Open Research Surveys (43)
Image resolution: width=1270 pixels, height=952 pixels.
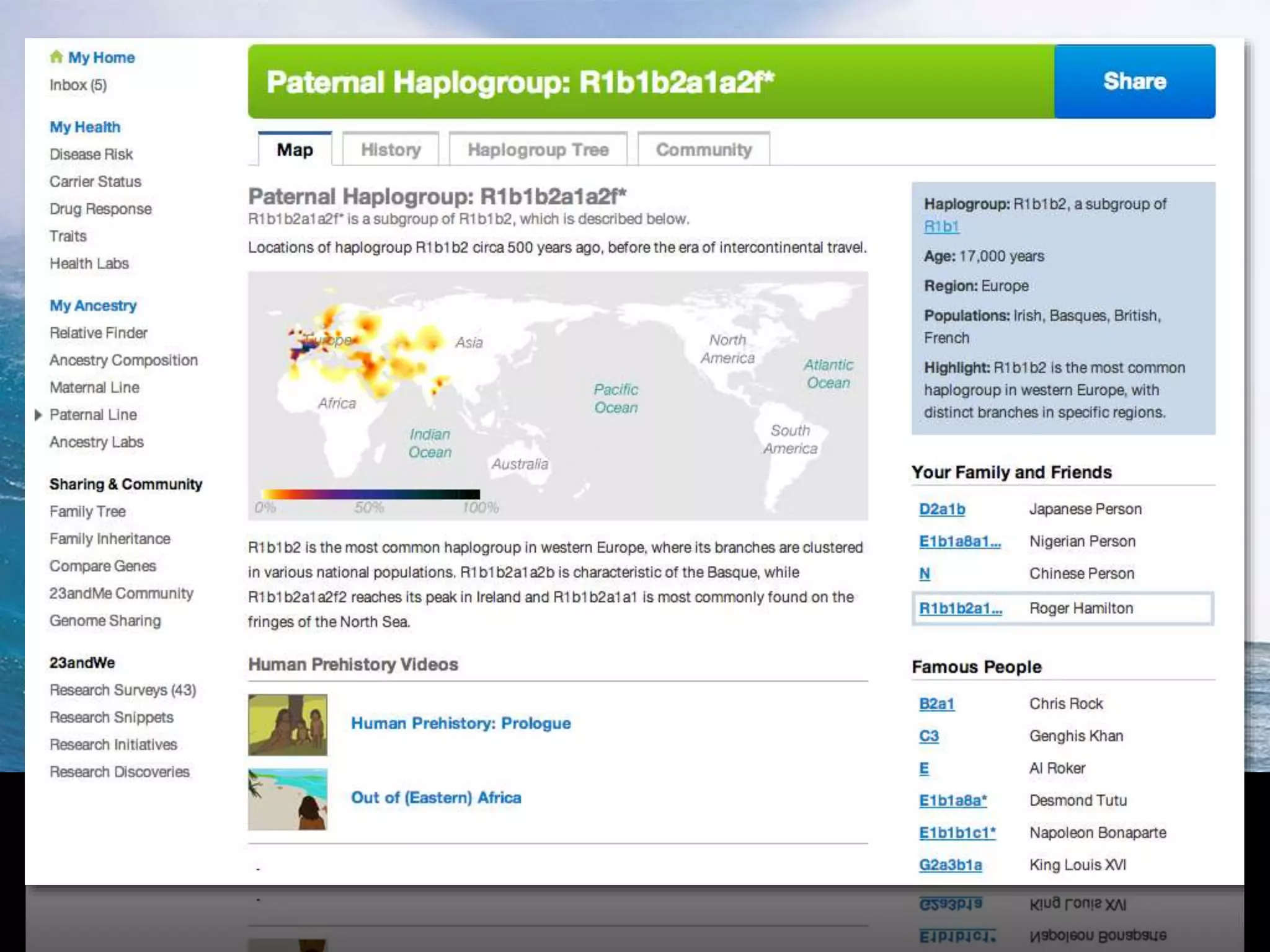(123, 690)
